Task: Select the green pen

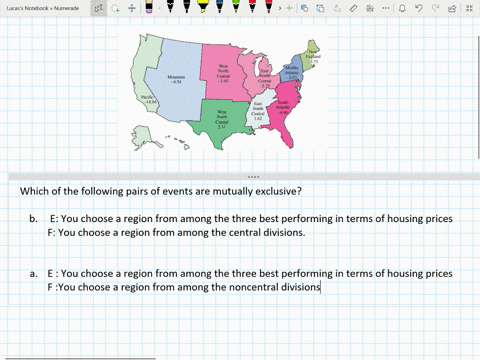Action: point(236,7)
